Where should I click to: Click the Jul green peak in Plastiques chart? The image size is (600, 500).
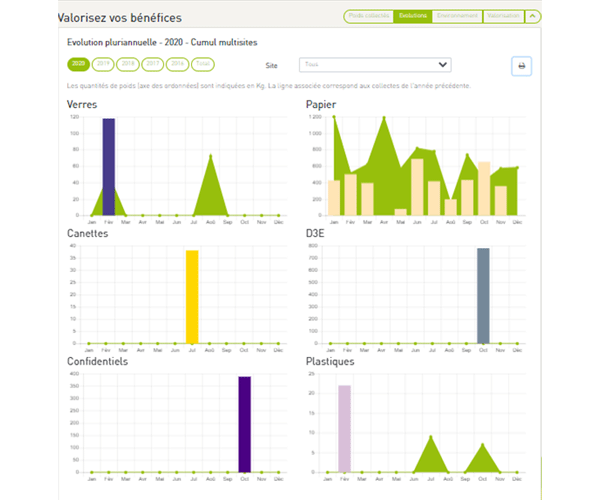pyautogui.click(x=431, y=437)
